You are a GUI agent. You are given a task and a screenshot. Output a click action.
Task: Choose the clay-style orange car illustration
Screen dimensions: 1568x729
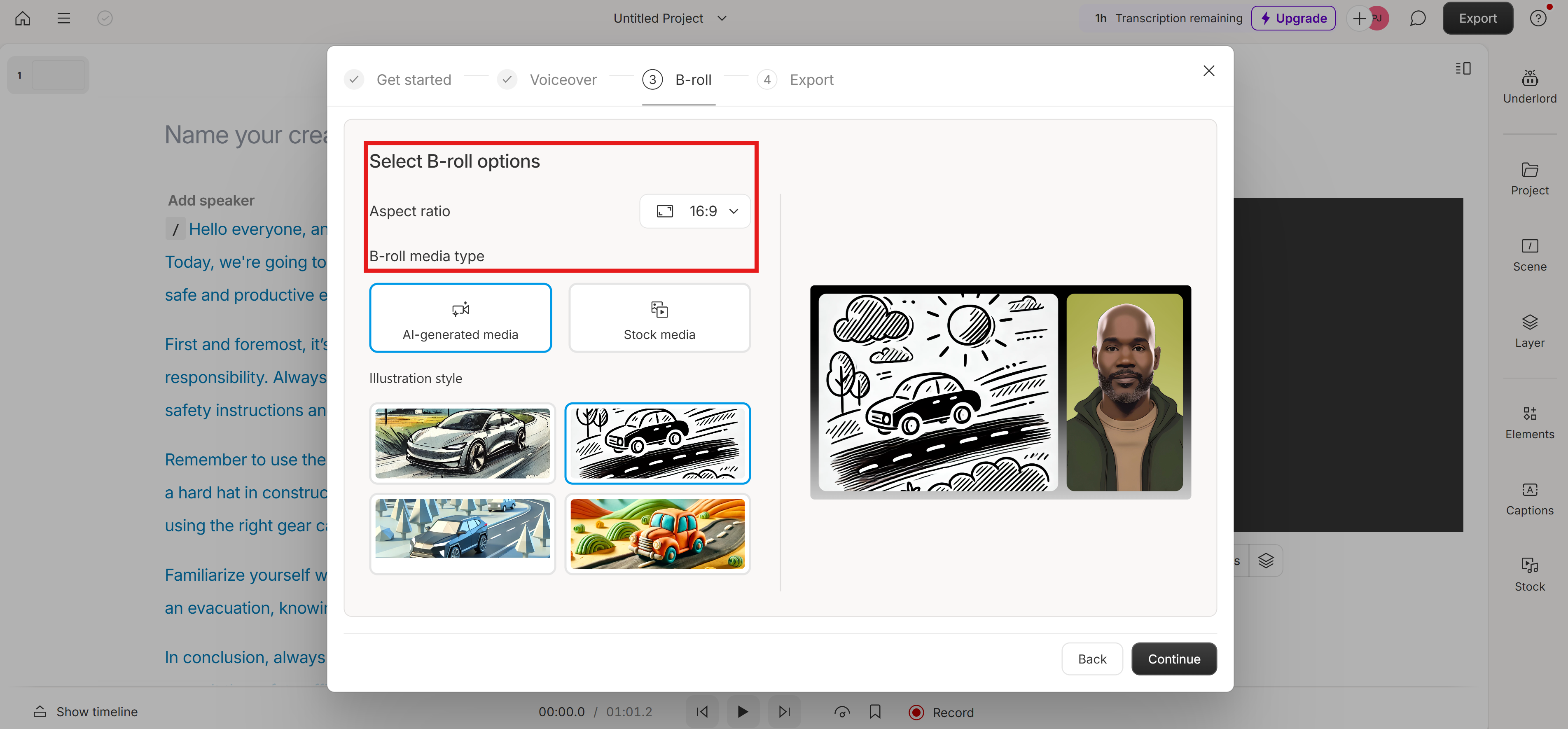tap(657, 534)
